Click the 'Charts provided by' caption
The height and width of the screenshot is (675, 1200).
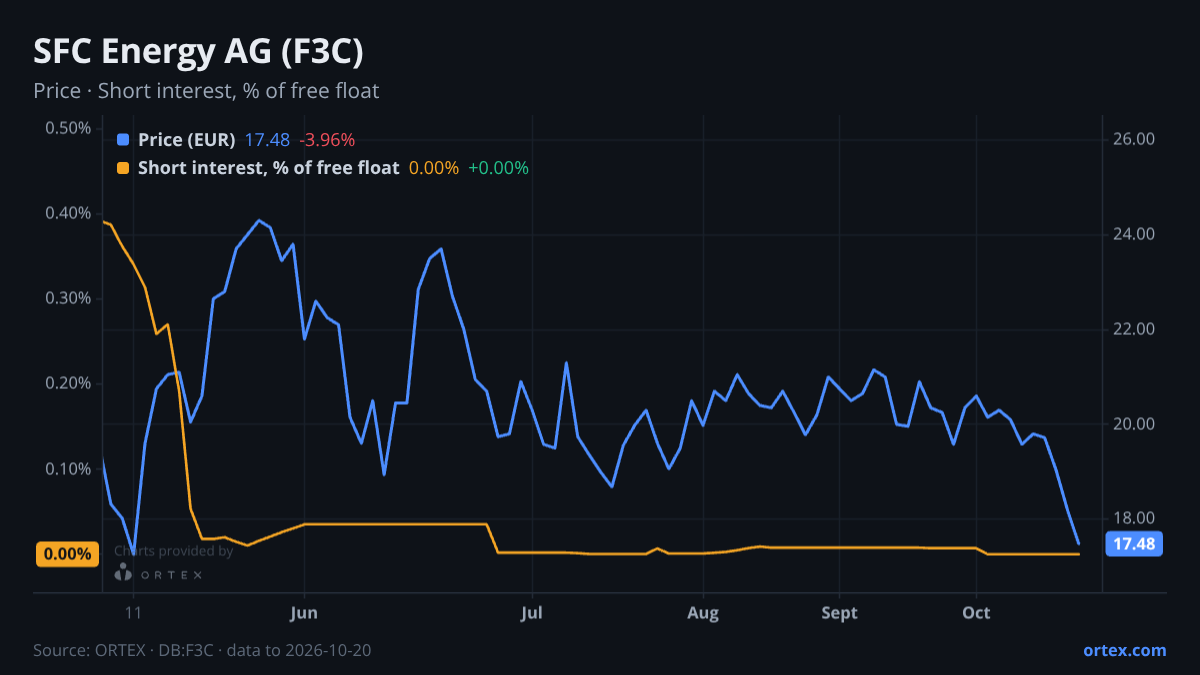[x=173, y=551]
